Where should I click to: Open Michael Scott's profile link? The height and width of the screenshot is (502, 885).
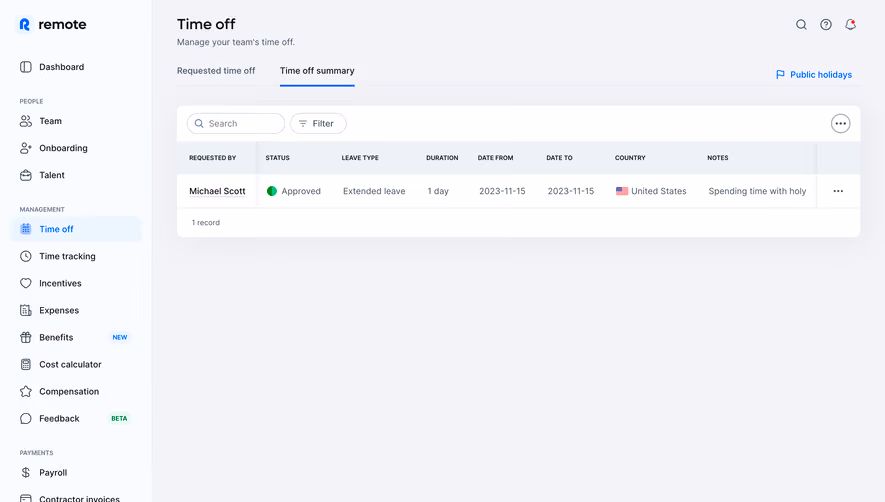click(x=217, y=191)
